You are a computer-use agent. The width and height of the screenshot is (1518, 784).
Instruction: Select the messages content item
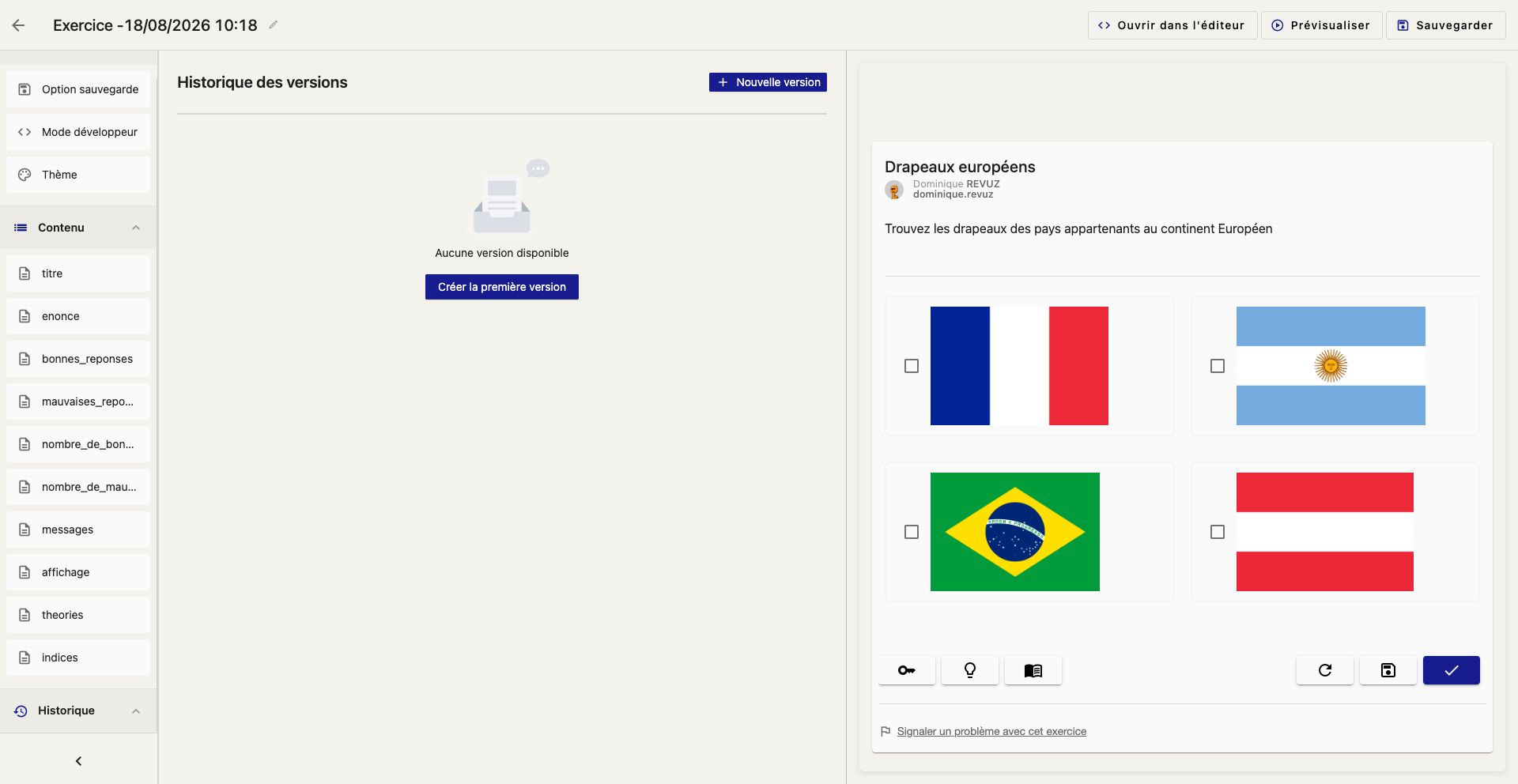(x=78, y=530)
